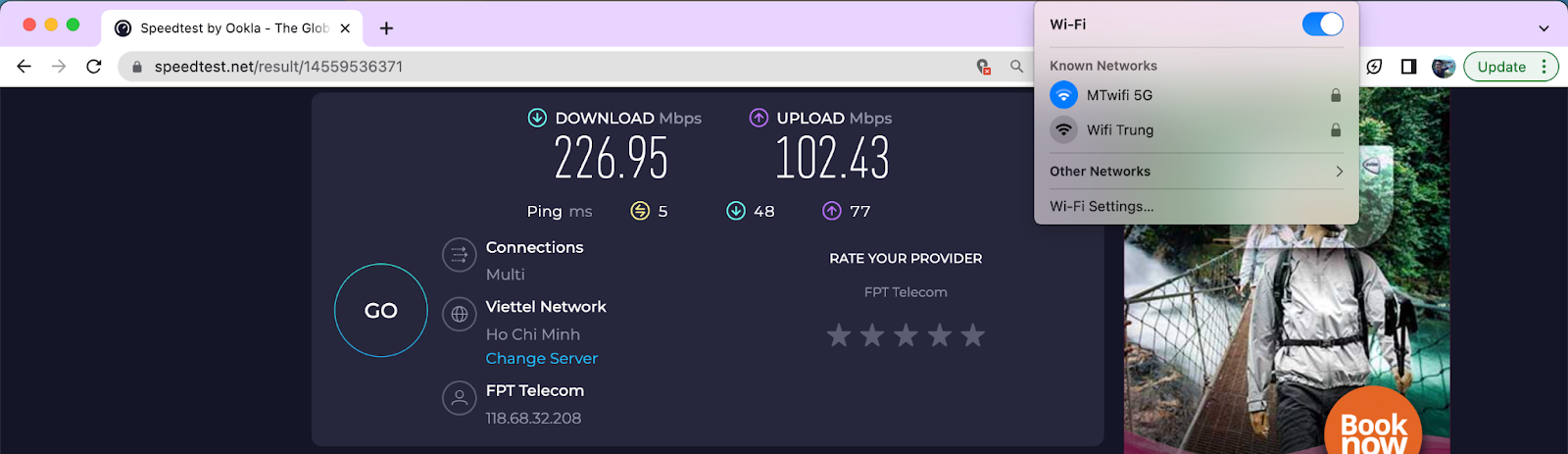This screenshot has height=454, width=1568.
Task: Click the Viettel Network globe icon
Action: tap(459, 315)
